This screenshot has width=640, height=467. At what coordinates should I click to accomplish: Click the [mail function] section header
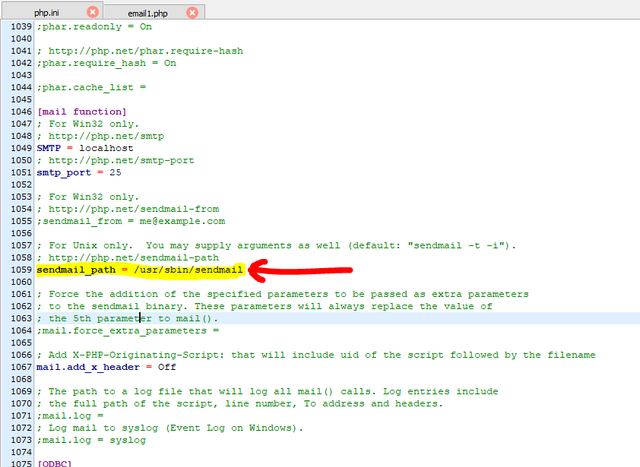(x=82, y=111)
